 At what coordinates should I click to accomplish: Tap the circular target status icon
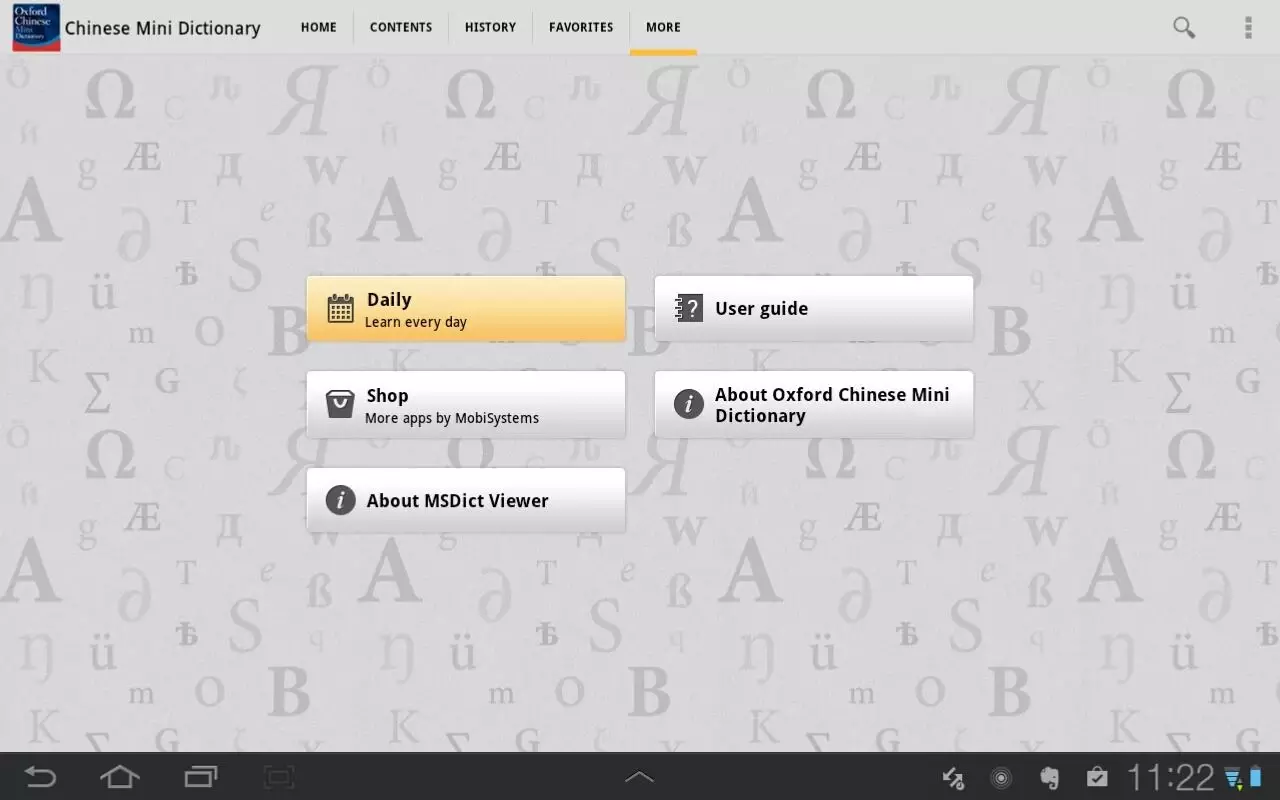tap(1001, 778)
